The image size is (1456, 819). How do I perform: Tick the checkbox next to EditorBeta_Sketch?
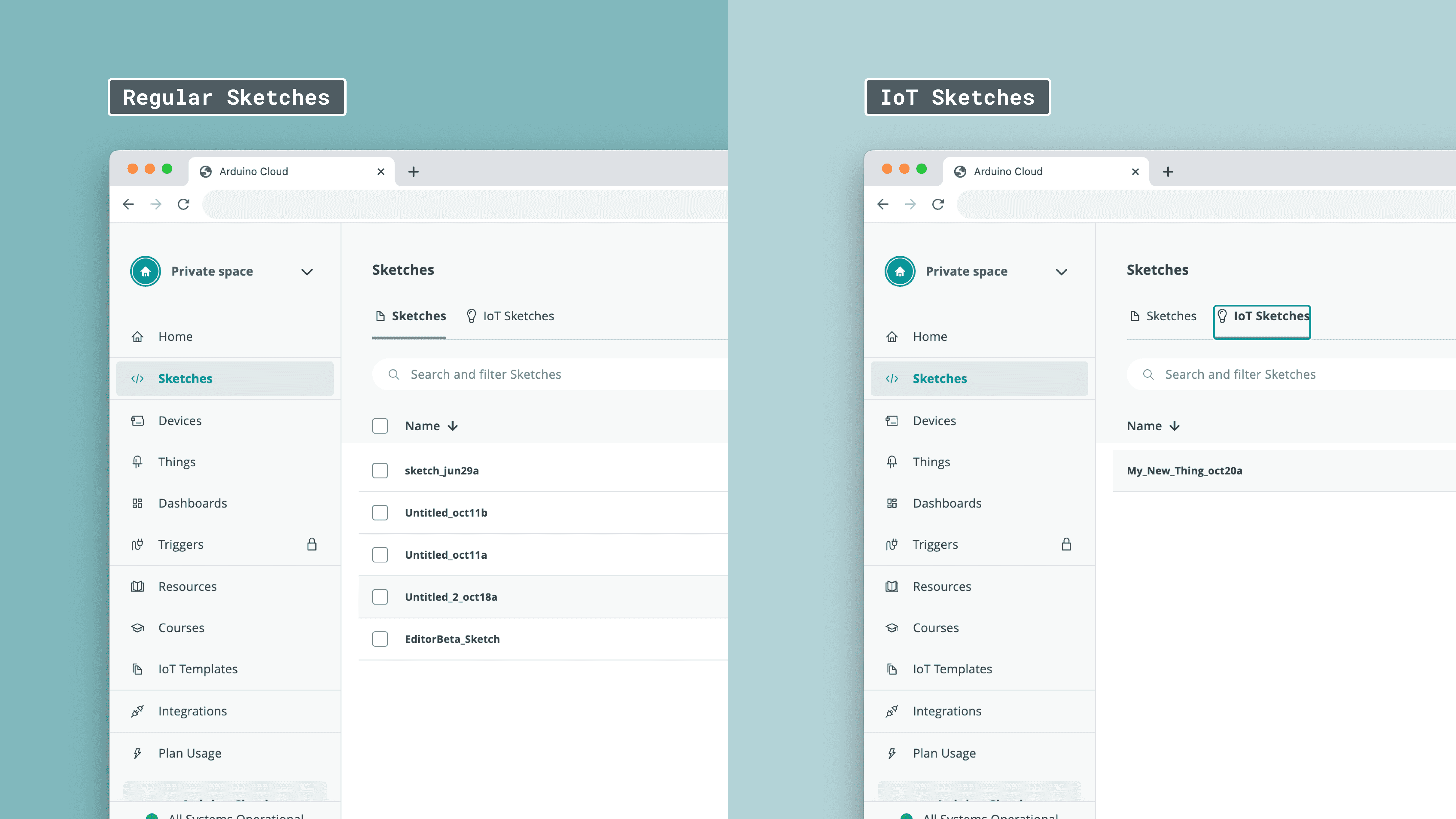[x=380, y=639]
